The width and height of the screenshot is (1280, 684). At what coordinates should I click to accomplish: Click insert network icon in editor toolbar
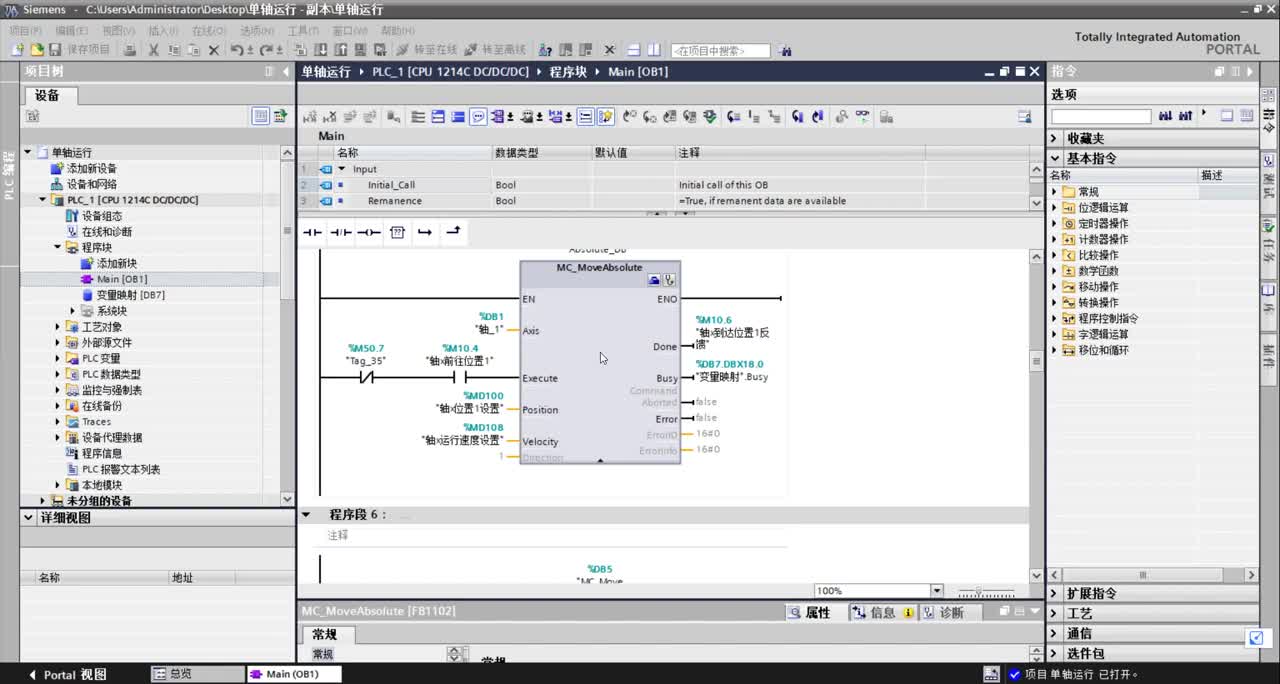[310, 117]
